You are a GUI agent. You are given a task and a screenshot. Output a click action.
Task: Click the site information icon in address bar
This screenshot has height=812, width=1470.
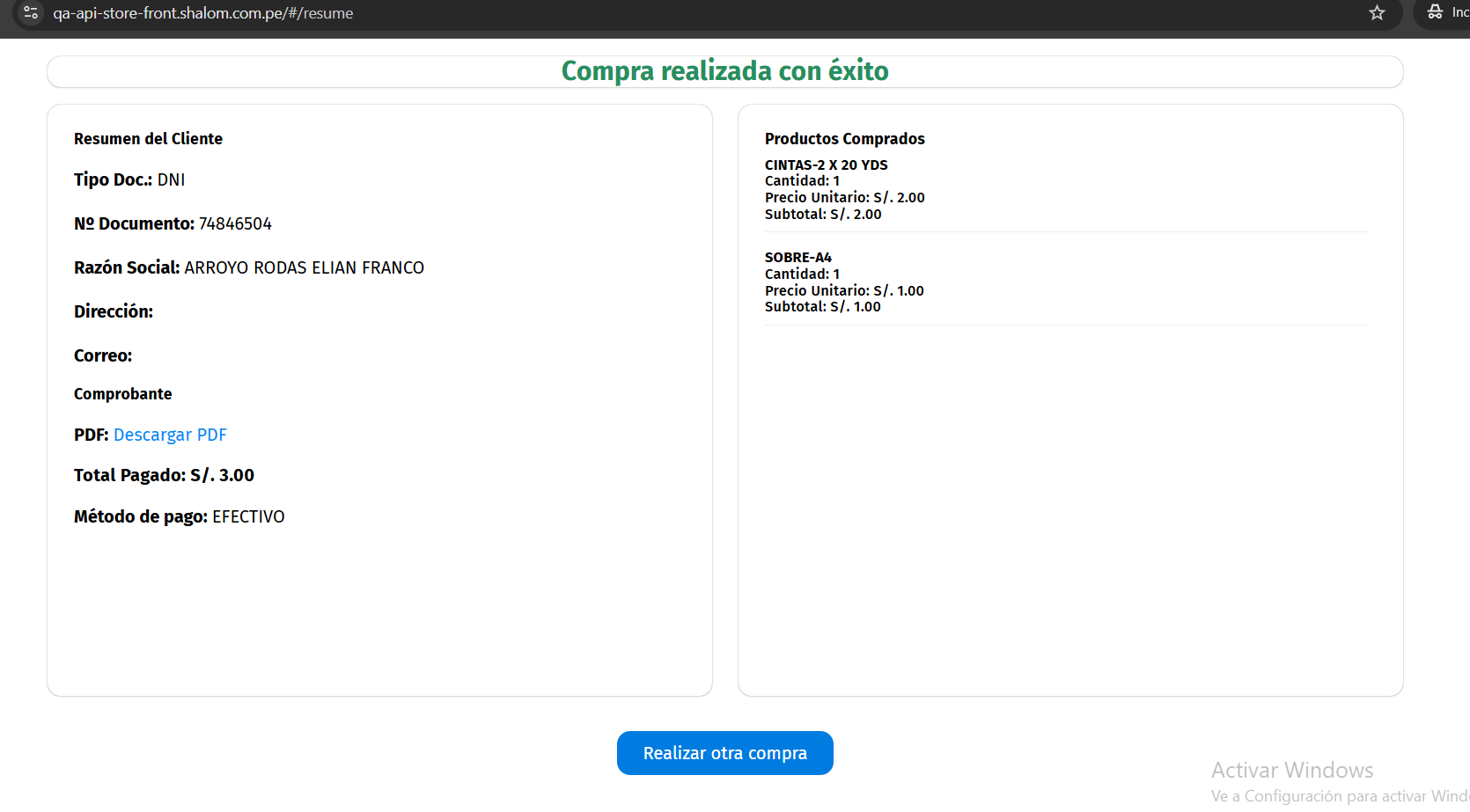coord(31,12)
